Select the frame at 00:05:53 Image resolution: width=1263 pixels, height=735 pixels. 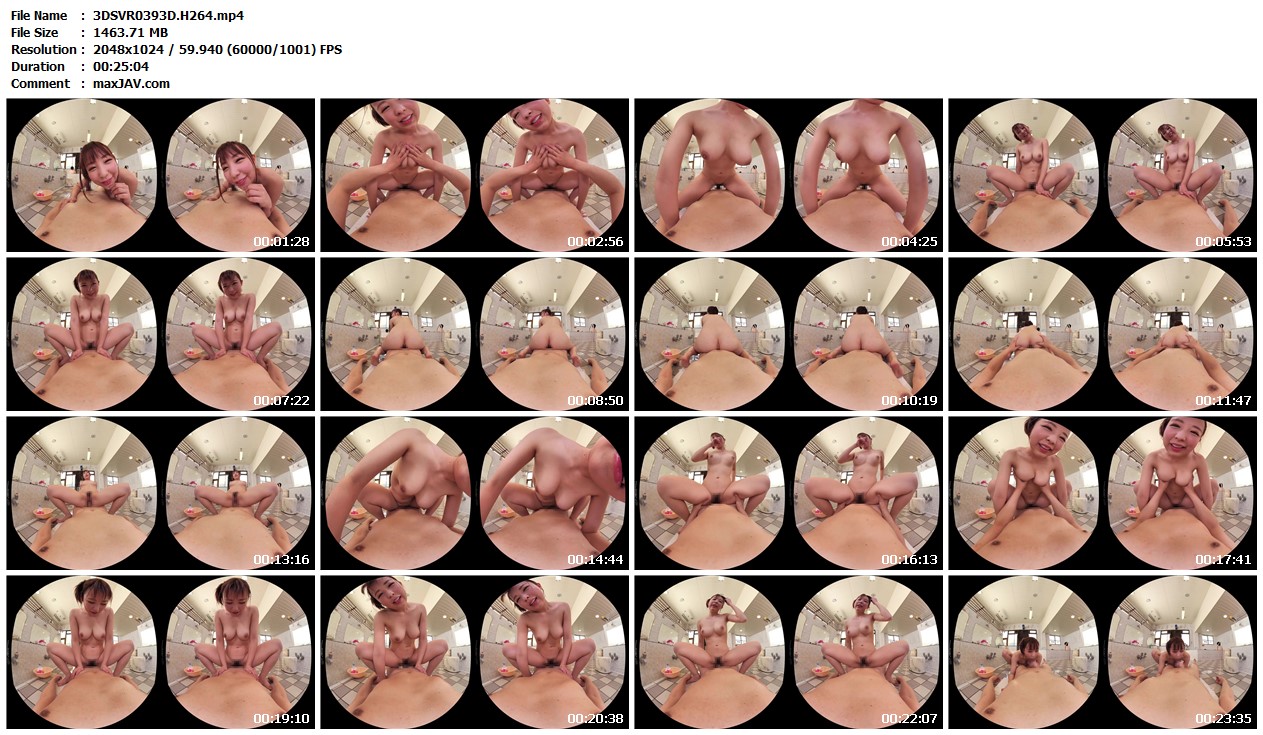coord(1103,175)
